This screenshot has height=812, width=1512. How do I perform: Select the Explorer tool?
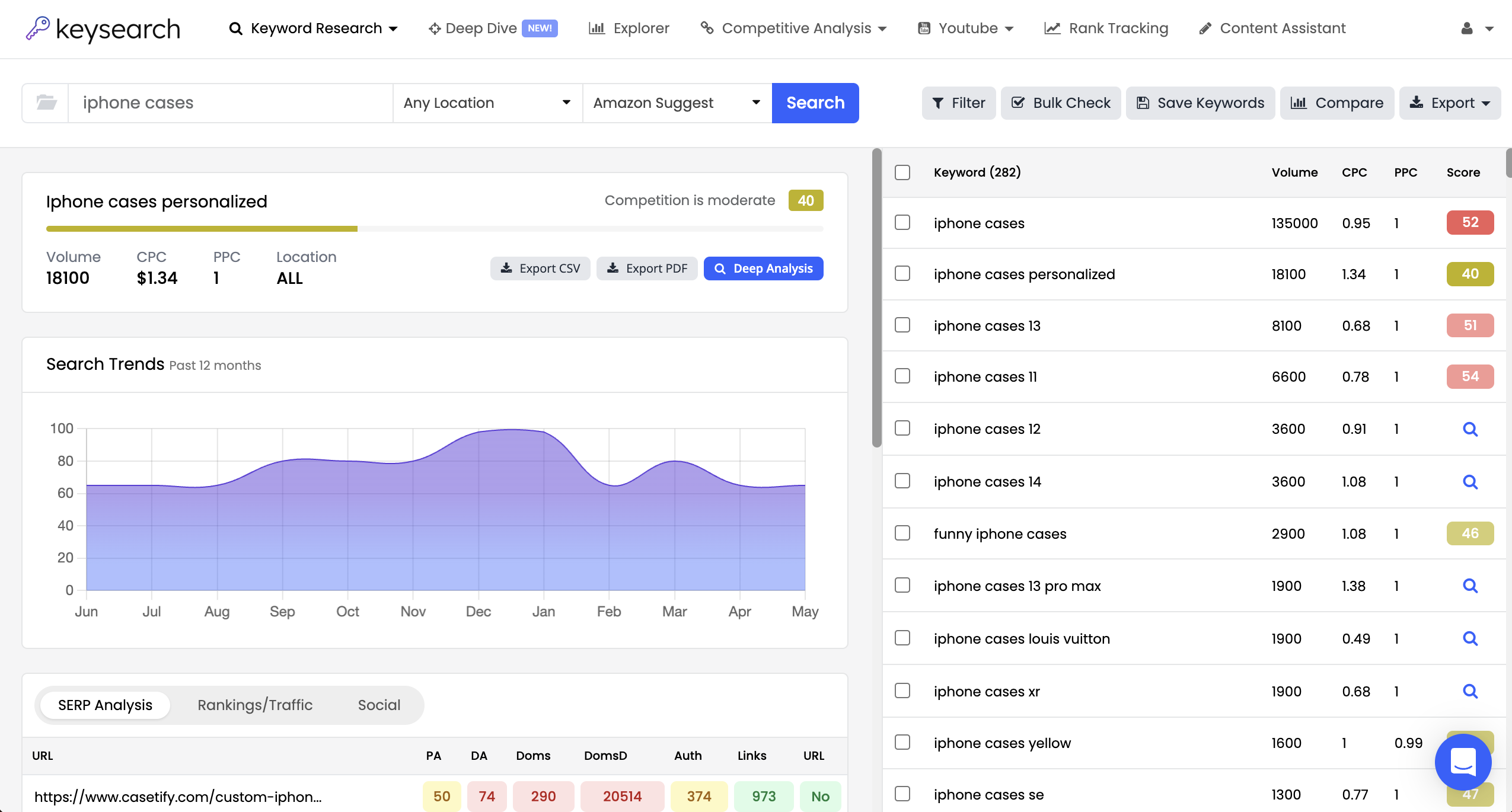(x=628, y=28)
